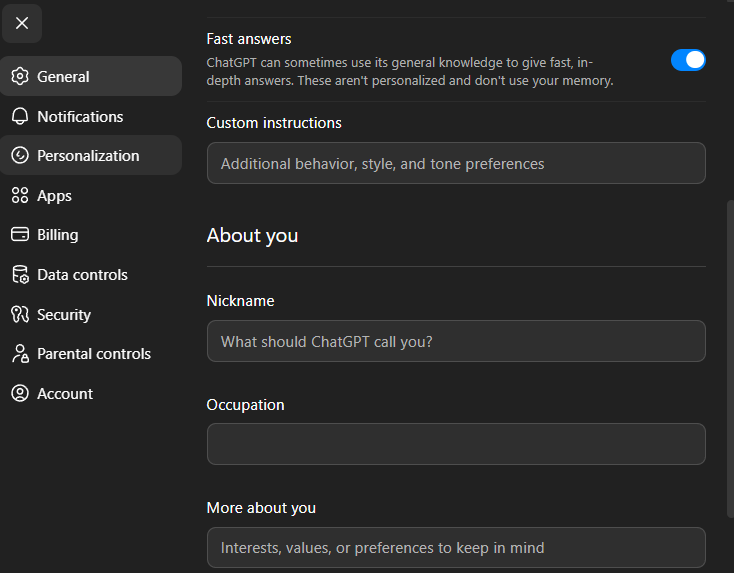
Task: Click the empty Occupation field
Action: tap(456, 444)
